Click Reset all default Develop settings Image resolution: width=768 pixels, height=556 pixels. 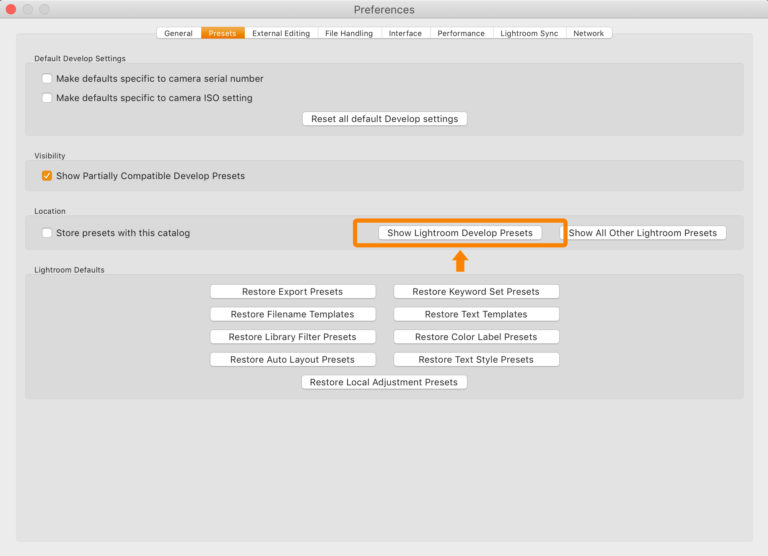pyautogui.click(x=384, y=119)
